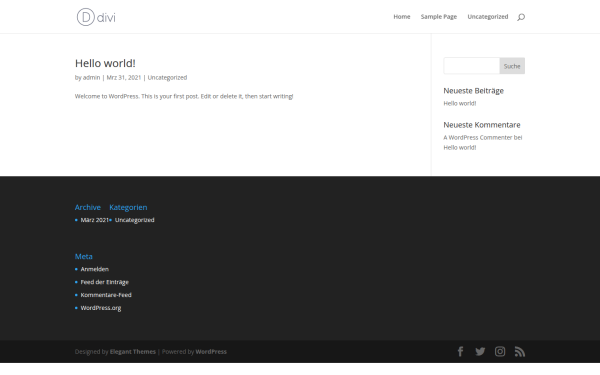Visit the Twitter footer icon
This screenshot has height=375, width=600.
480,351
